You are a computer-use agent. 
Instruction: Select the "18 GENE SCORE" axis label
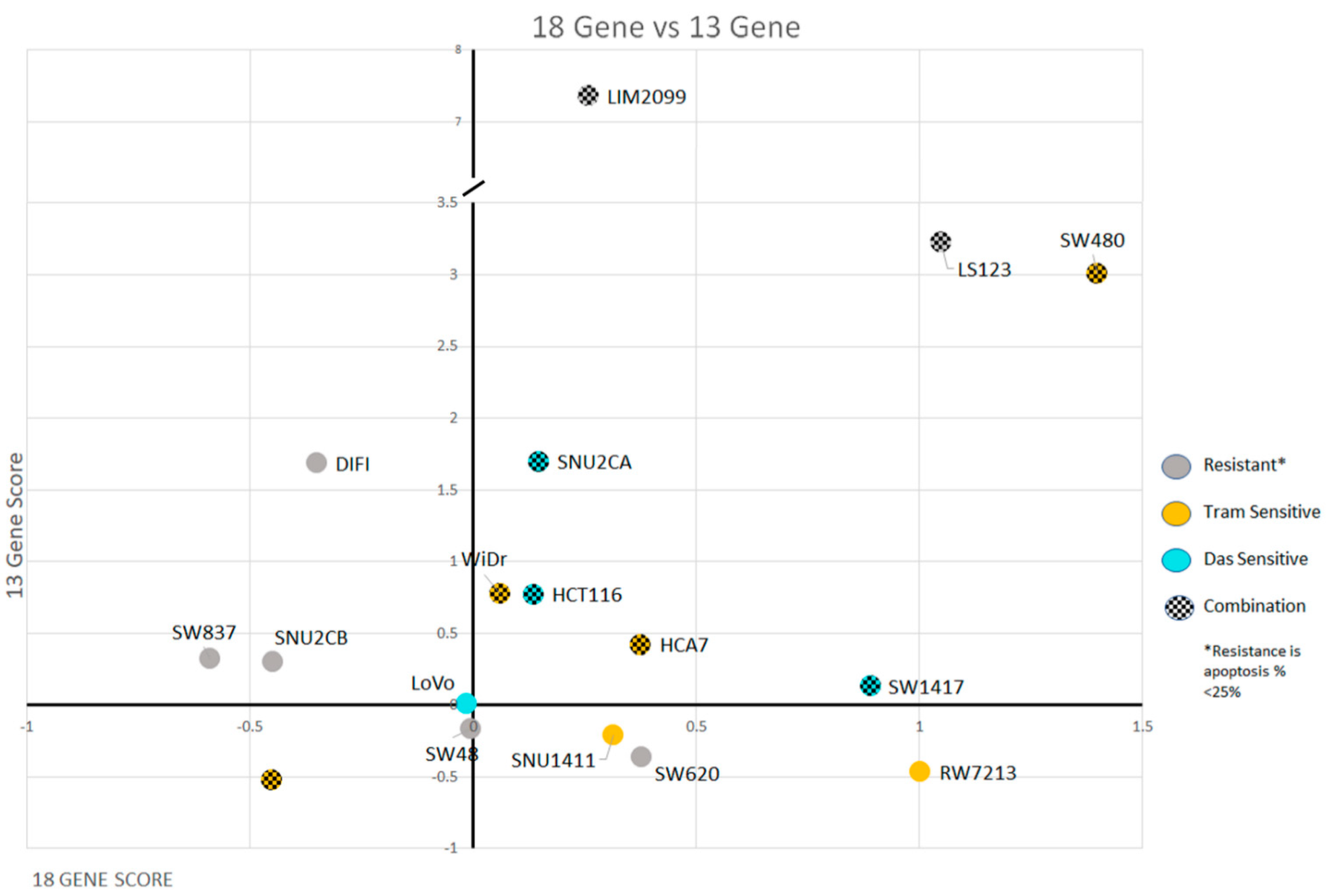(102, 880)
